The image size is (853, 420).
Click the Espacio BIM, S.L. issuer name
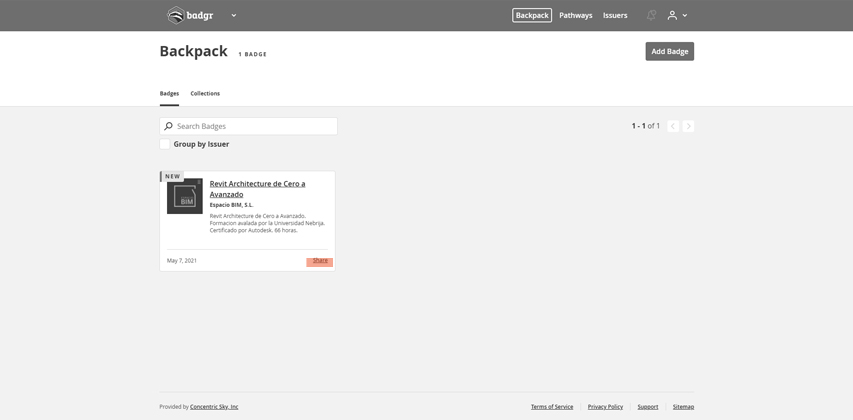[x=231, y=205]
